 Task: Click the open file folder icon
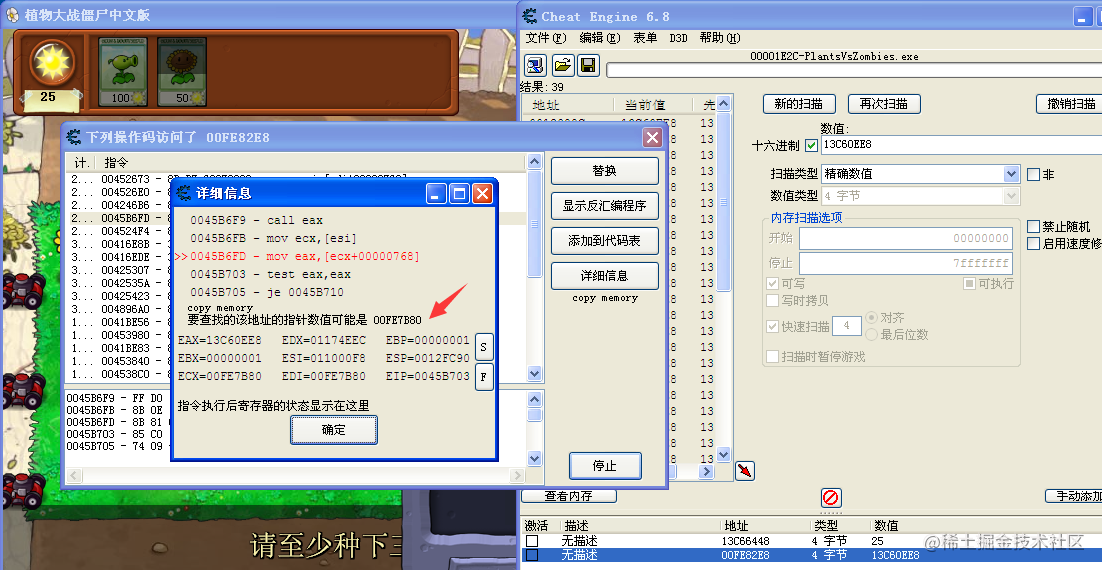(562, 65)
